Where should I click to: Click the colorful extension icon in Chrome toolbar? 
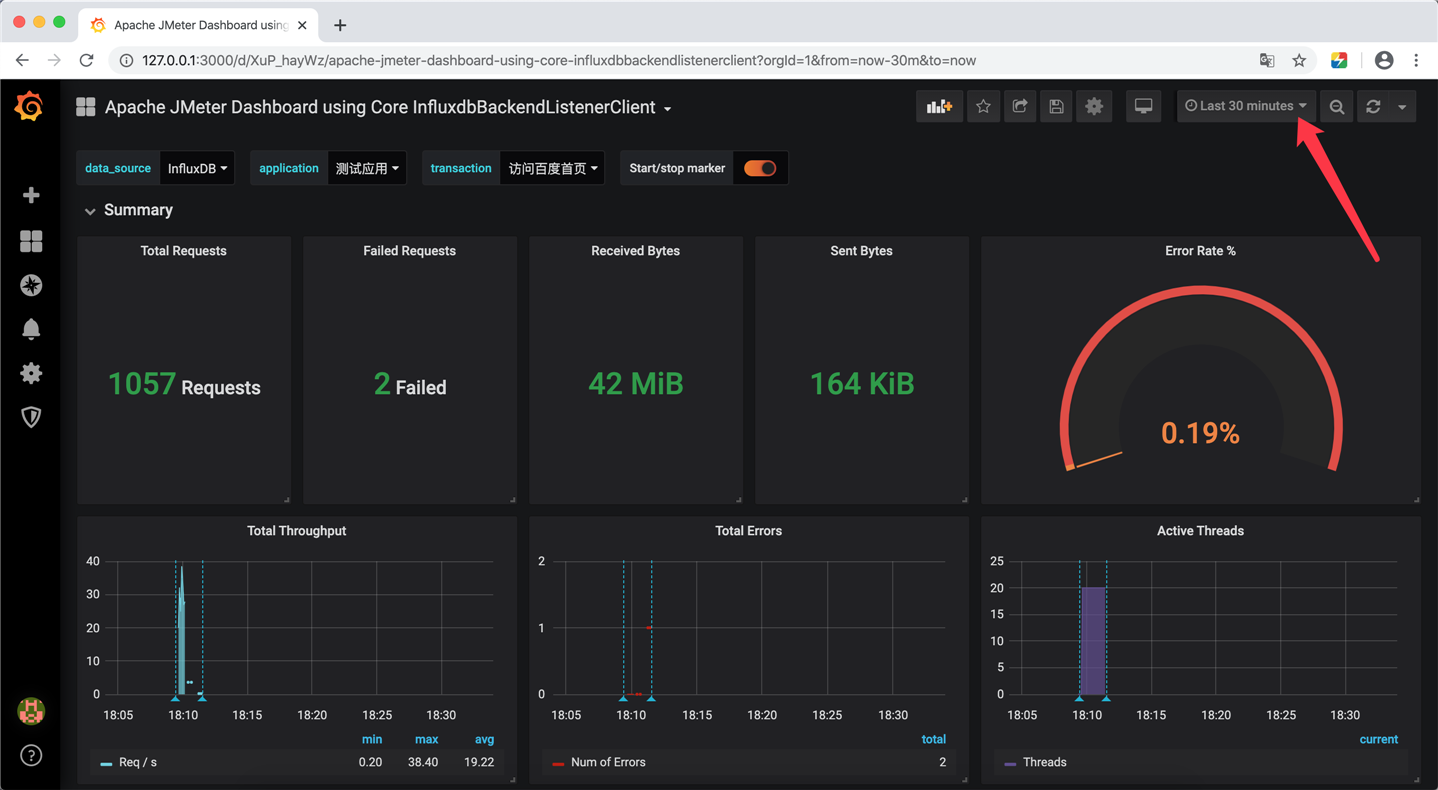pos(1339,60)
